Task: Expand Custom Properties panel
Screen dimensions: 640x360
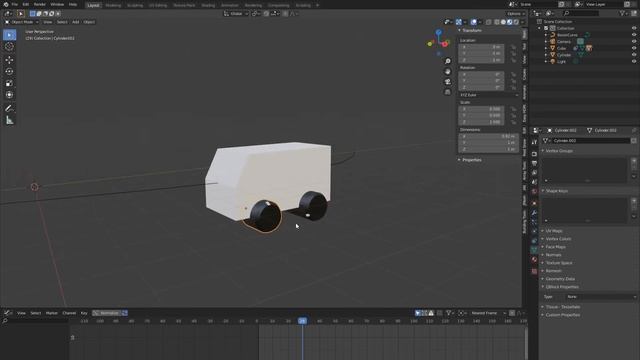Action: coord(562,315)
